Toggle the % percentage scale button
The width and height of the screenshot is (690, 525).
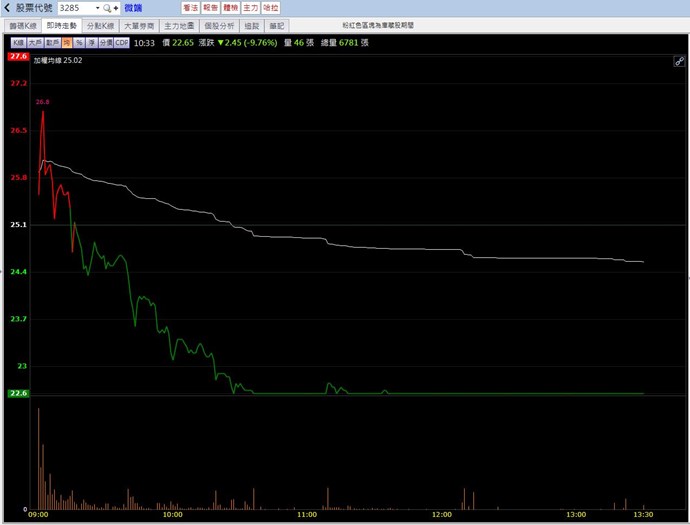click(79, 43)
